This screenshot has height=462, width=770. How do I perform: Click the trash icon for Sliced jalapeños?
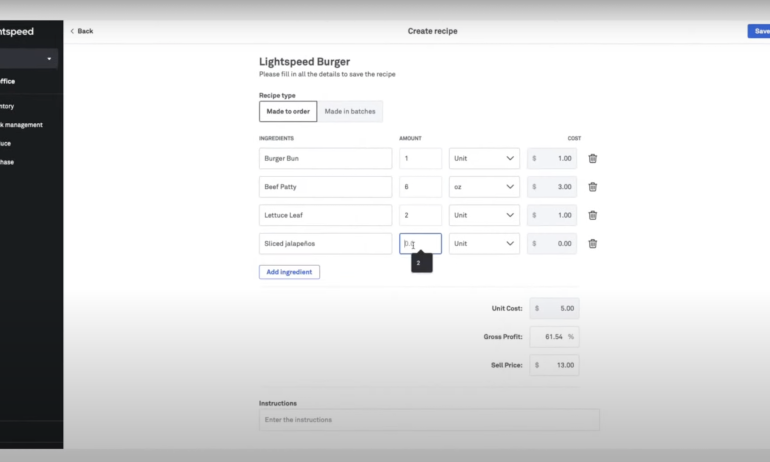pos(592,243)
